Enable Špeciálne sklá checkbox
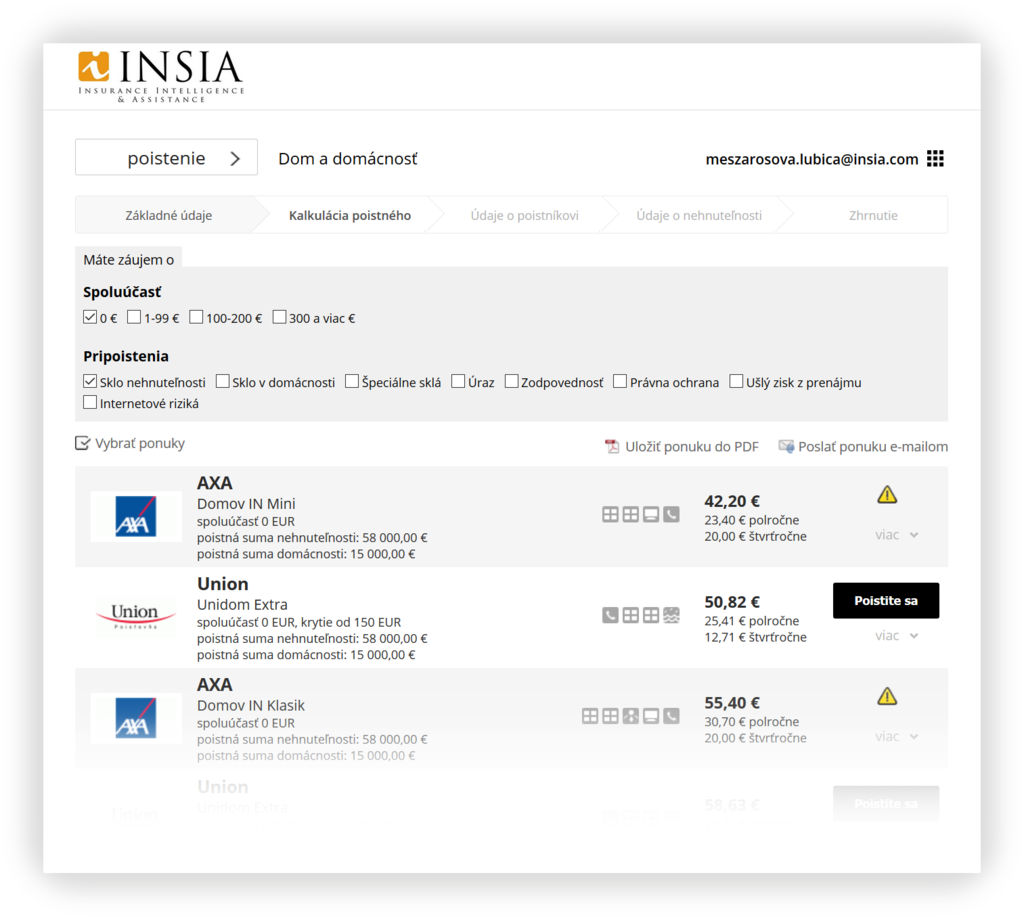The image size is (1024, 917). coord(352,381)
